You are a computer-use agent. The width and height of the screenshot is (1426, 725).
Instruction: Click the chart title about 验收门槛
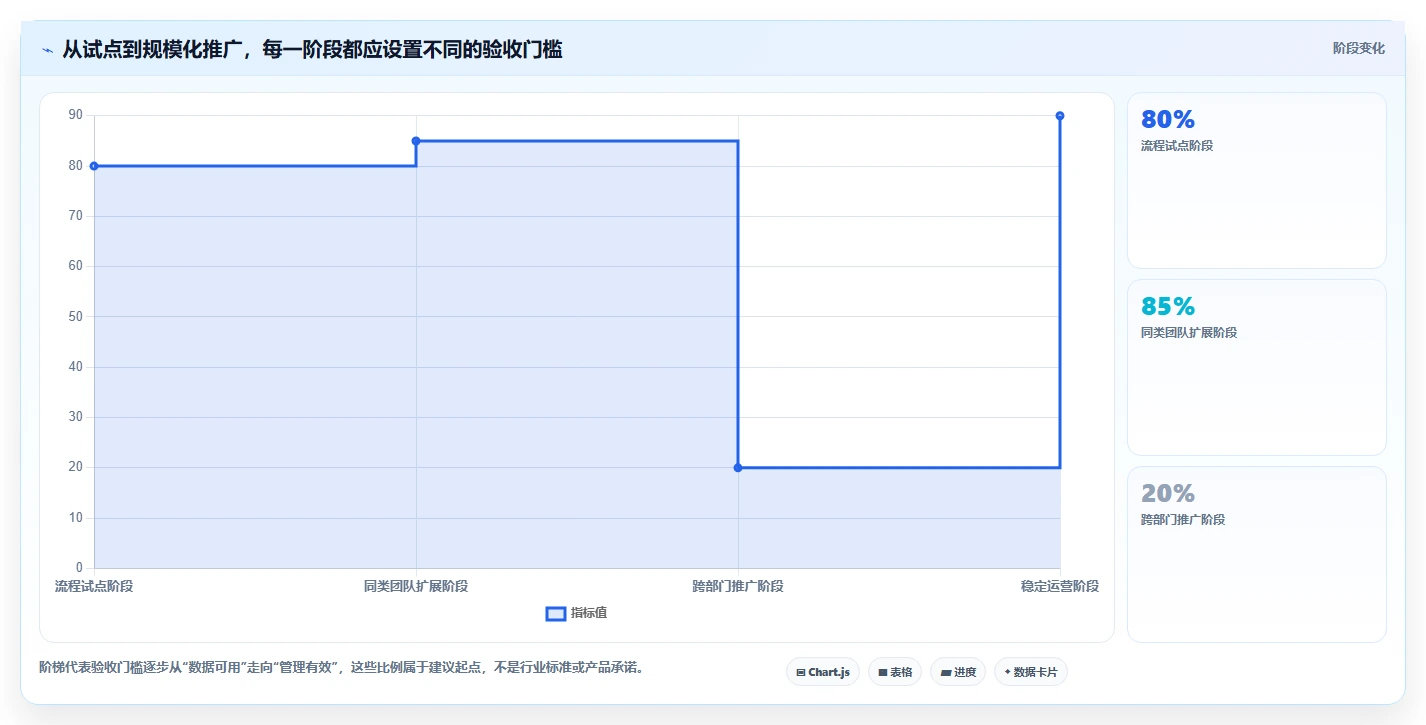pyautogui.click(x=312, y=49)
